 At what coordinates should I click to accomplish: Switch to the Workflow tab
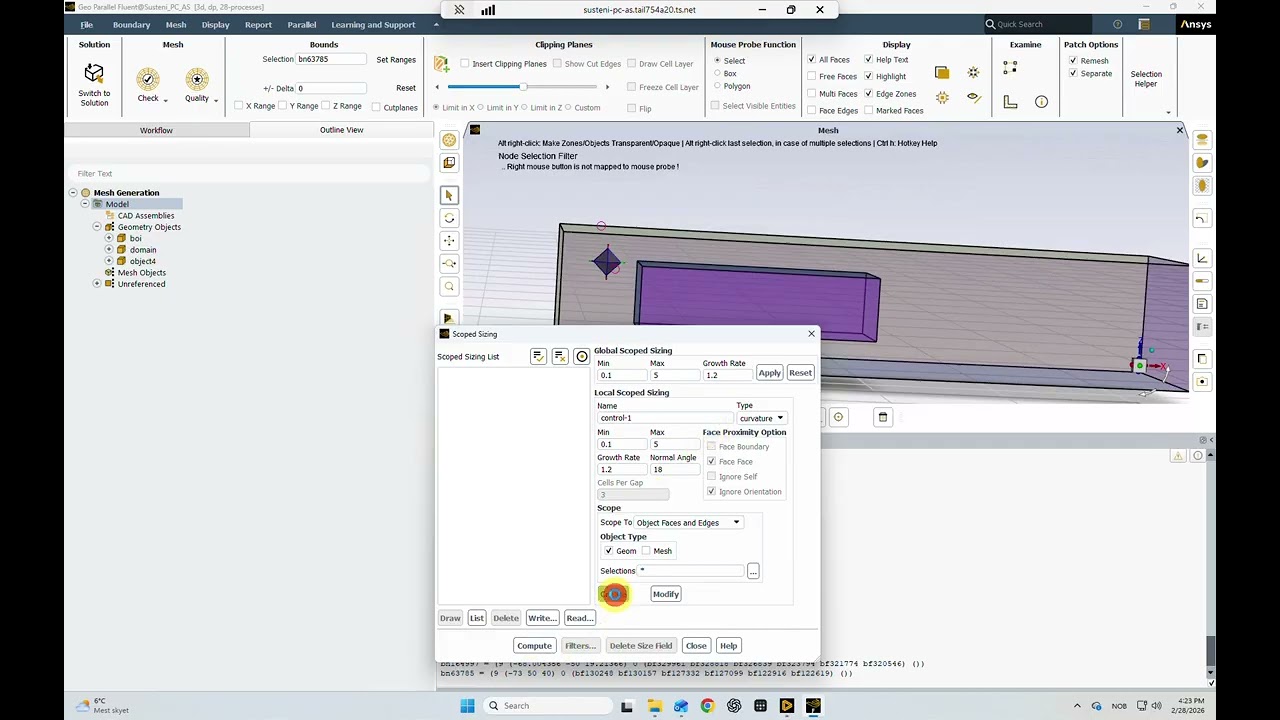[x=156, y=130]
